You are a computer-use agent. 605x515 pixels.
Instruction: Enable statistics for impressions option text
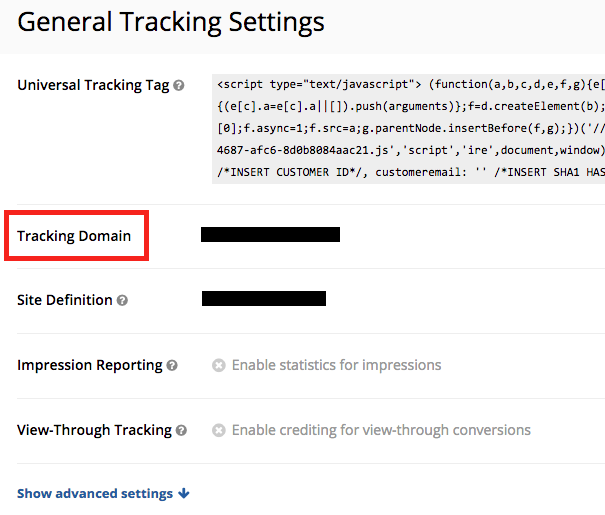[x=336, y=365]
